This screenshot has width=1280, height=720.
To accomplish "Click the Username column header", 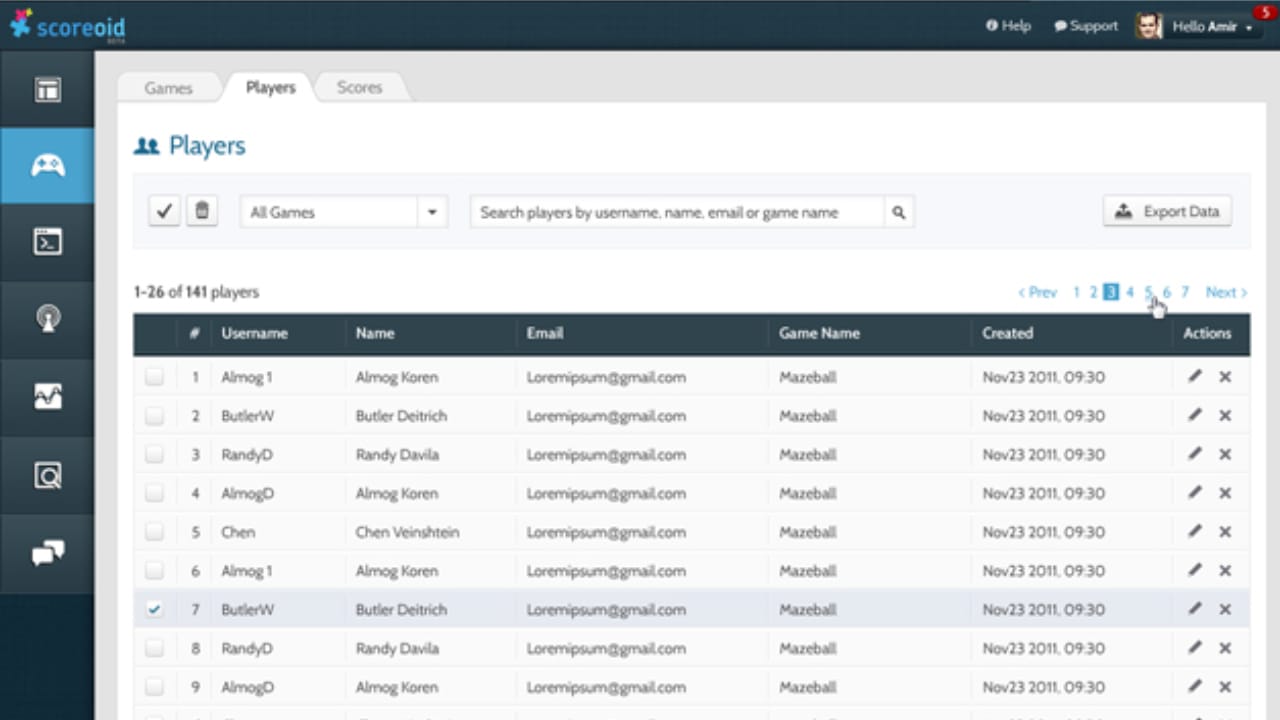I will [255, 333].
